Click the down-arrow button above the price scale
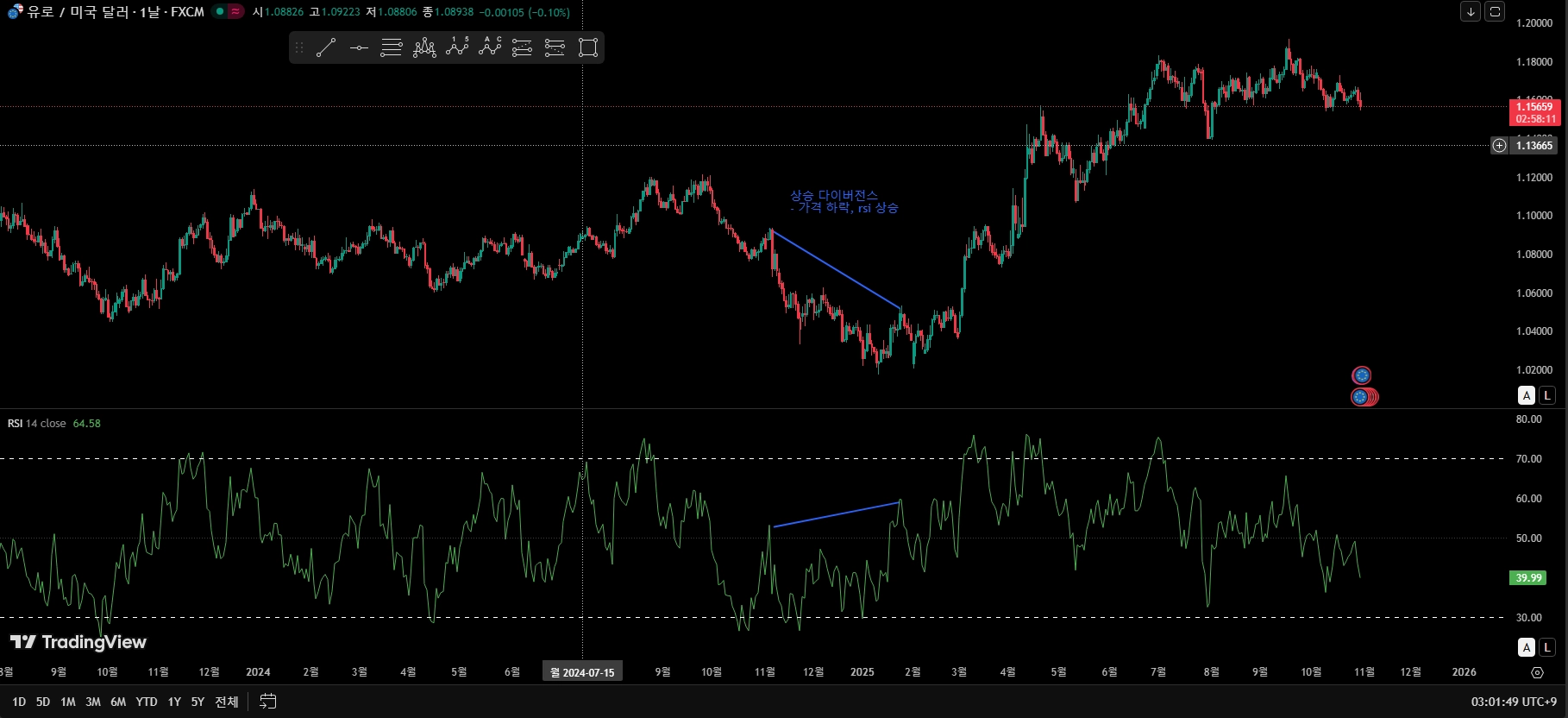Image resolution: width=1568 pixels, height=718 pixels. pyautogui.click(x=1471, y=11)
